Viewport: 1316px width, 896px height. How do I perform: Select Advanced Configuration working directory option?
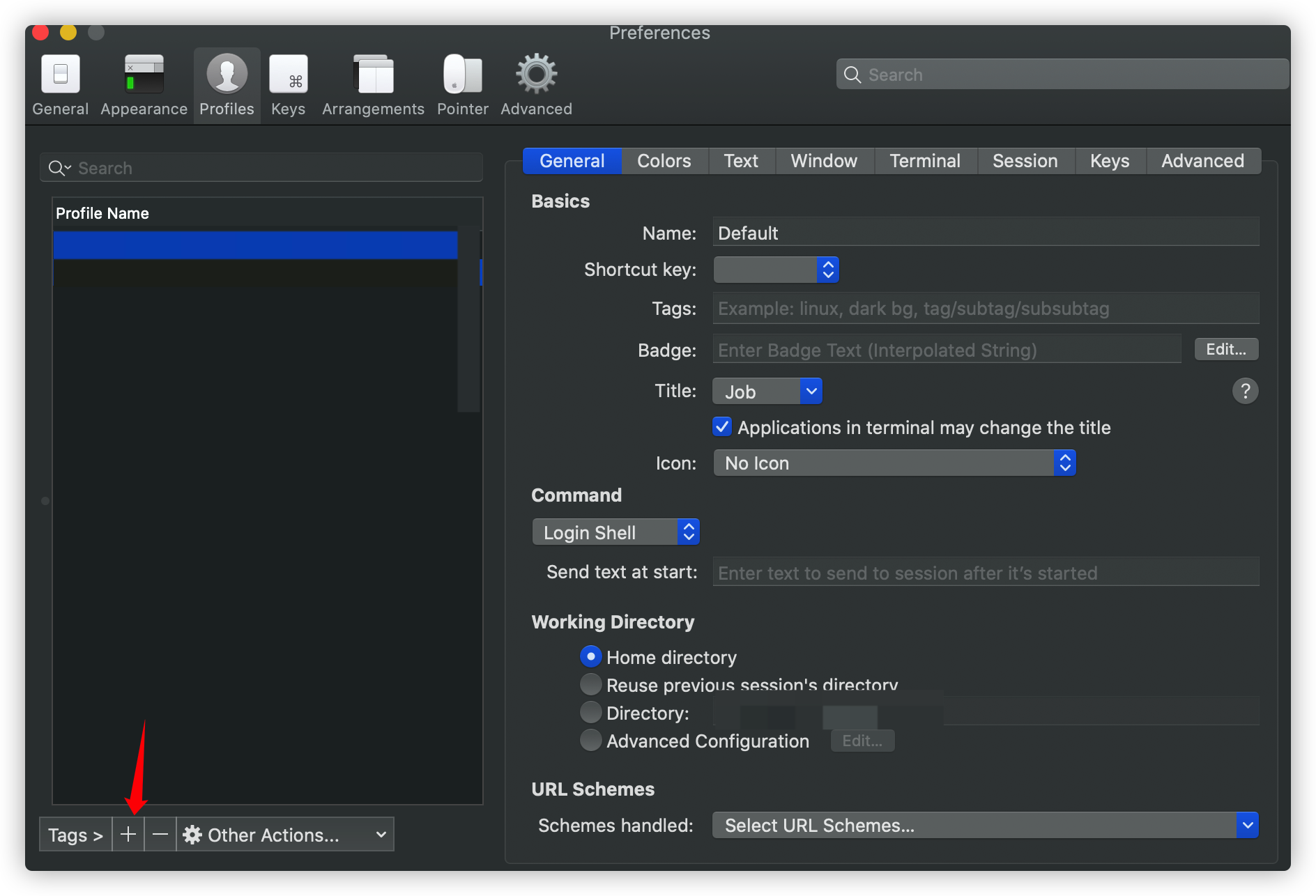590,740
